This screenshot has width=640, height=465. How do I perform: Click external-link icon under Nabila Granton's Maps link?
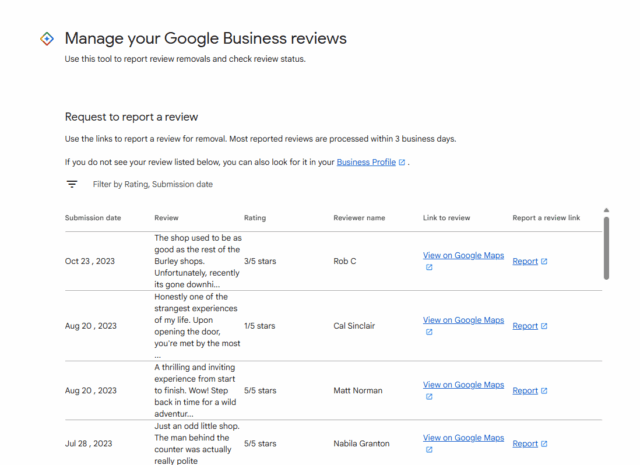(x=429, y=449)
